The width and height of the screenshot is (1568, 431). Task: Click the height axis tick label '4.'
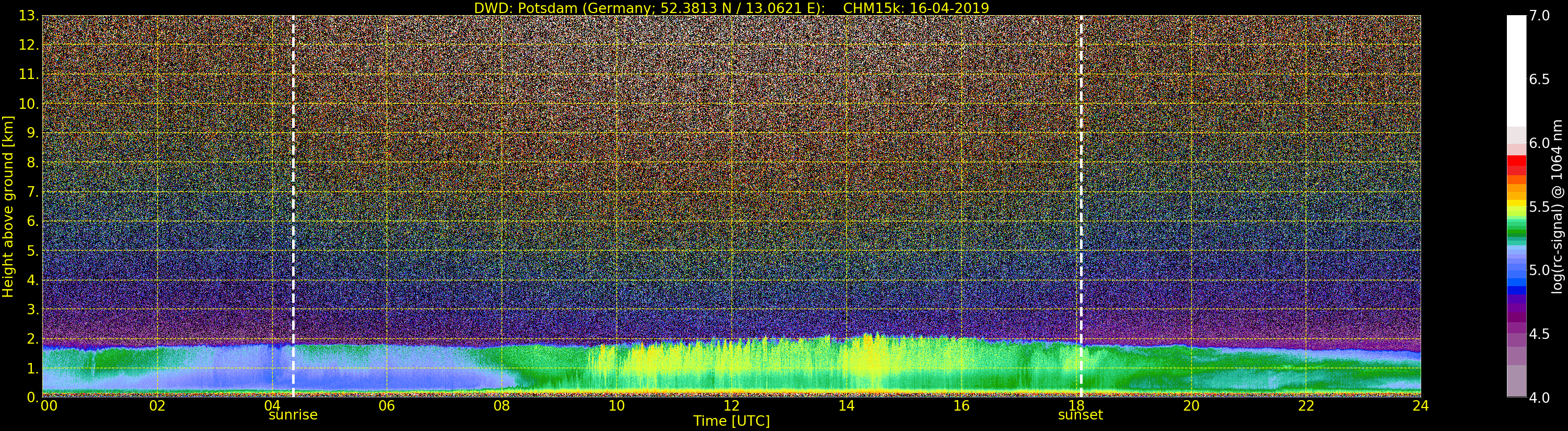coord(32,280)
